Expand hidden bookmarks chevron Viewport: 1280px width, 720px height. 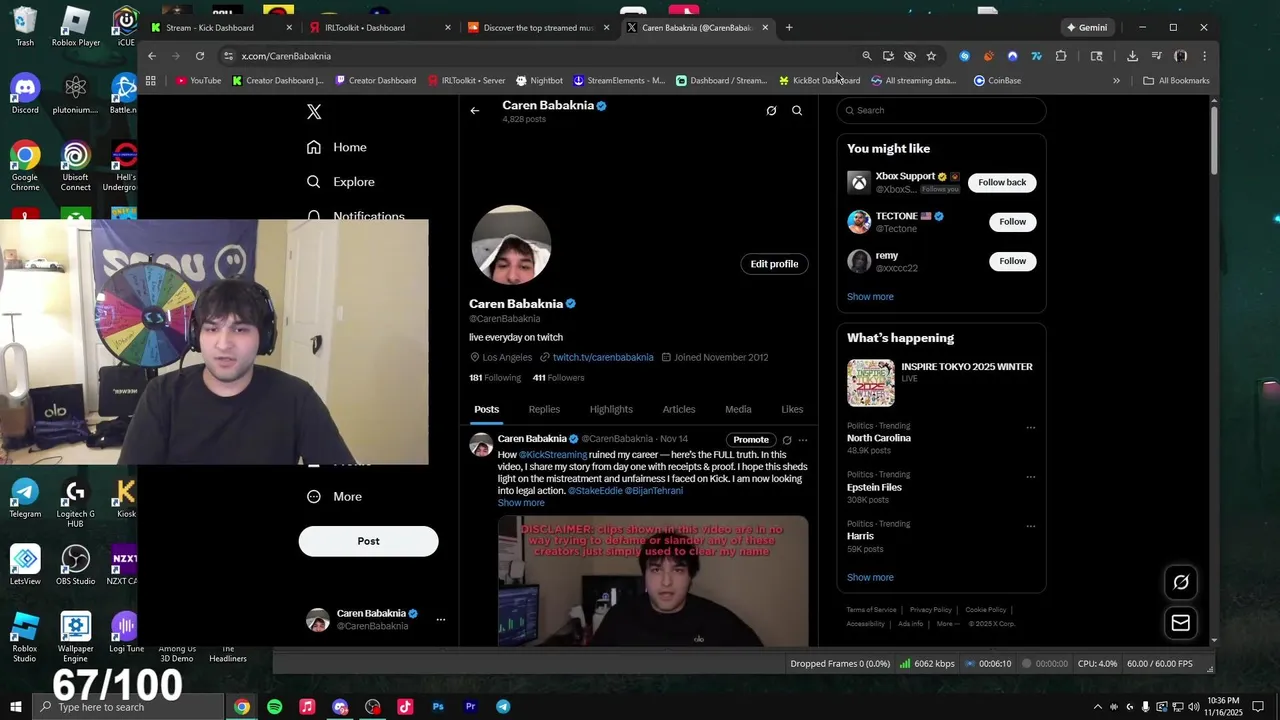(1116, 80)
